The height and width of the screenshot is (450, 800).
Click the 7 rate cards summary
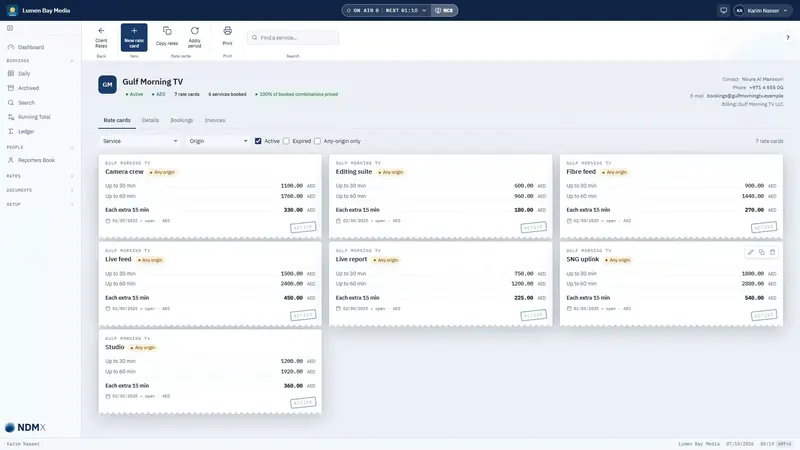(x=187, y=94)
